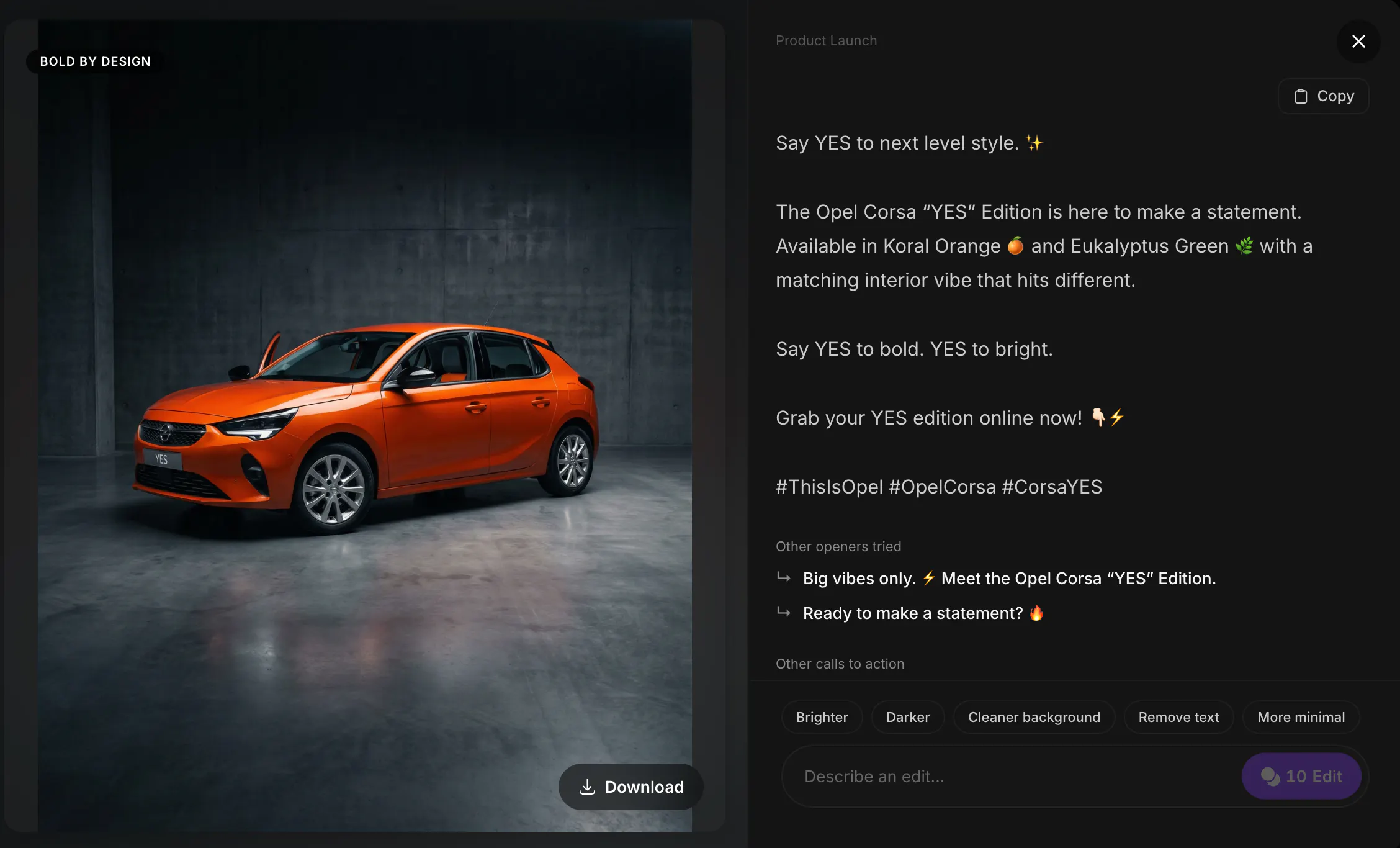1400x848 pixels.
Task: Click the 'Grab your YES edition online now!' line
Action: pos(950,418)
